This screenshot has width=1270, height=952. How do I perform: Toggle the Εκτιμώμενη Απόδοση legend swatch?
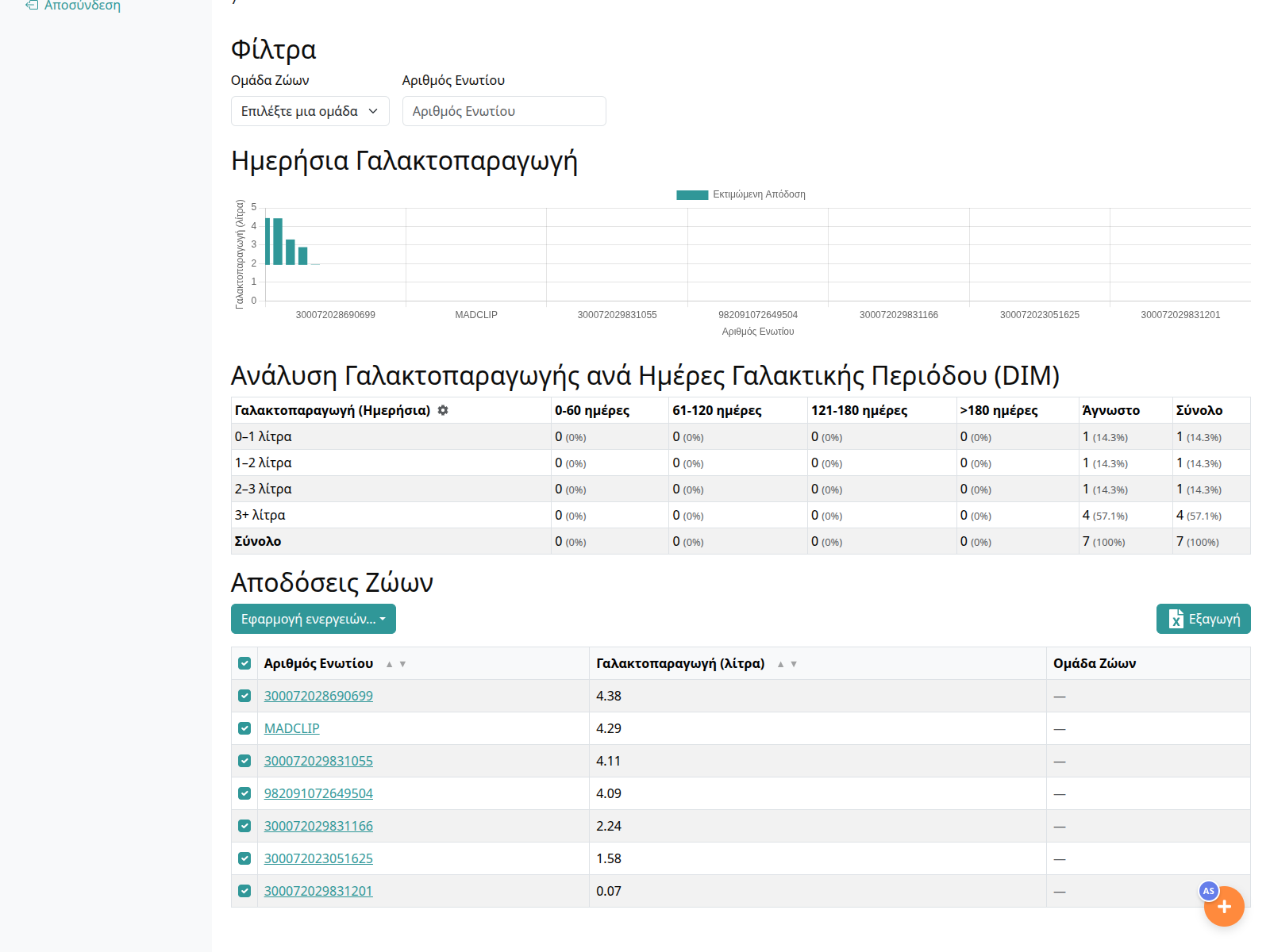tap(691, 194)
